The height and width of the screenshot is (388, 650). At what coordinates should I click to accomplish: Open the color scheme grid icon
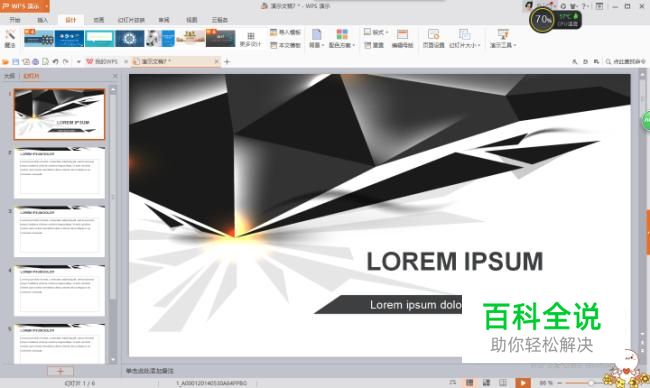pos(342,34)
